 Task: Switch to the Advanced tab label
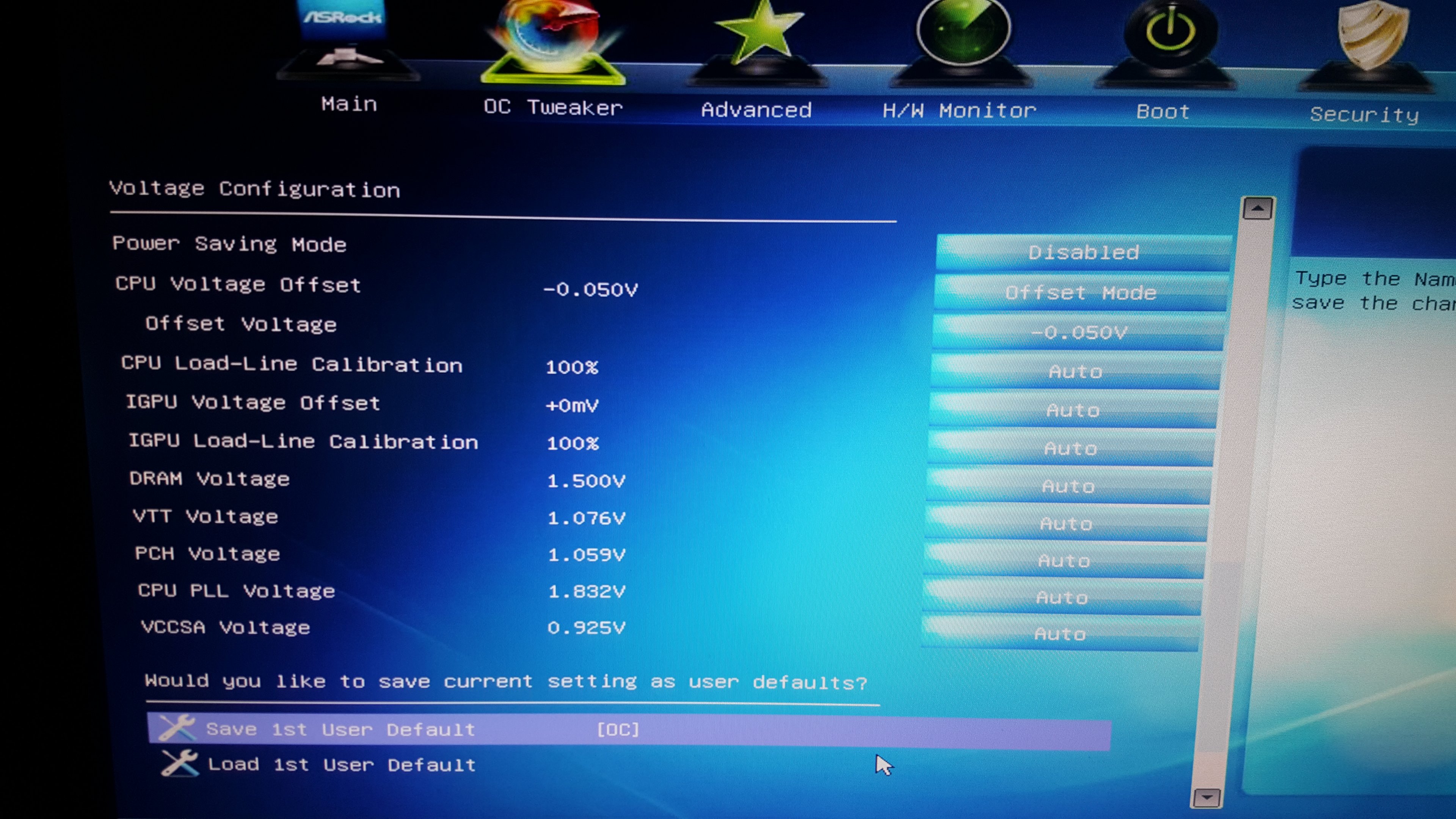coord(756,110)
